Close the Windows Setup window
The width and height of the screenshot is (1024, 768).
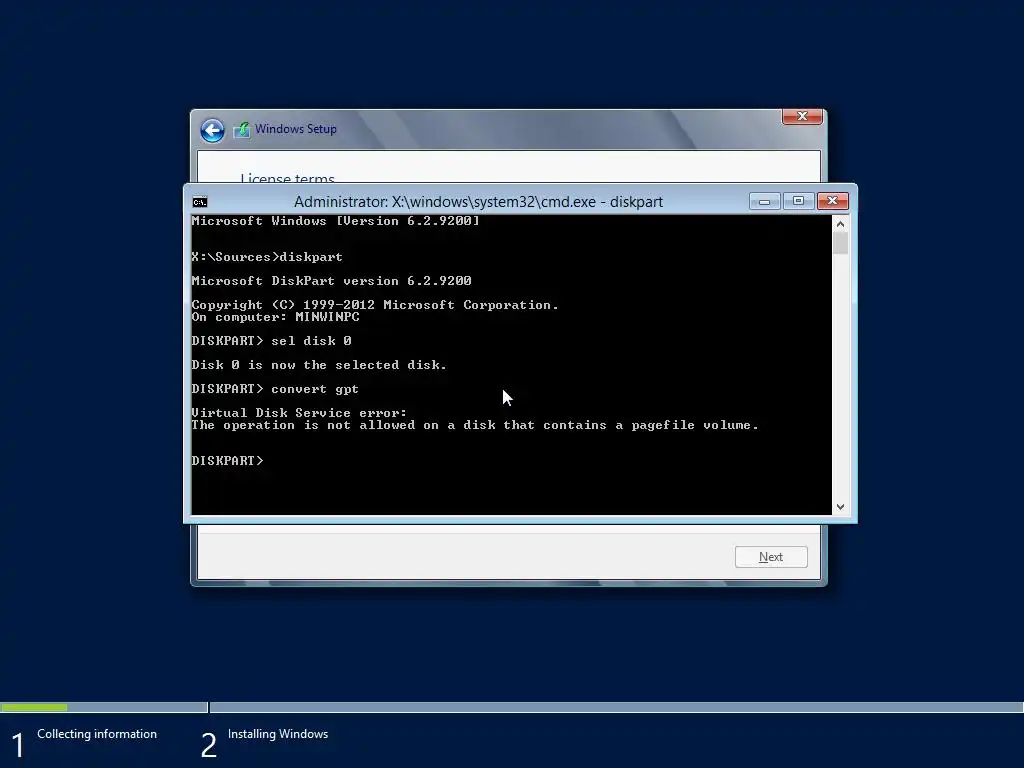click(802, 116)
